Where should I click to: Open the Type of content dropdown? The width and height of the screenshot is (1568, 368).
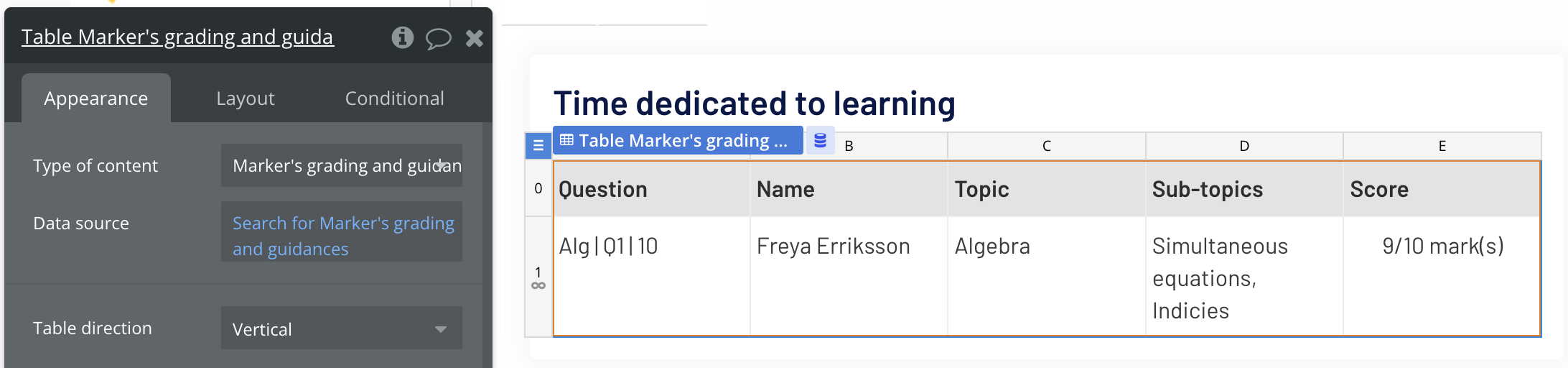pos(342,165)
